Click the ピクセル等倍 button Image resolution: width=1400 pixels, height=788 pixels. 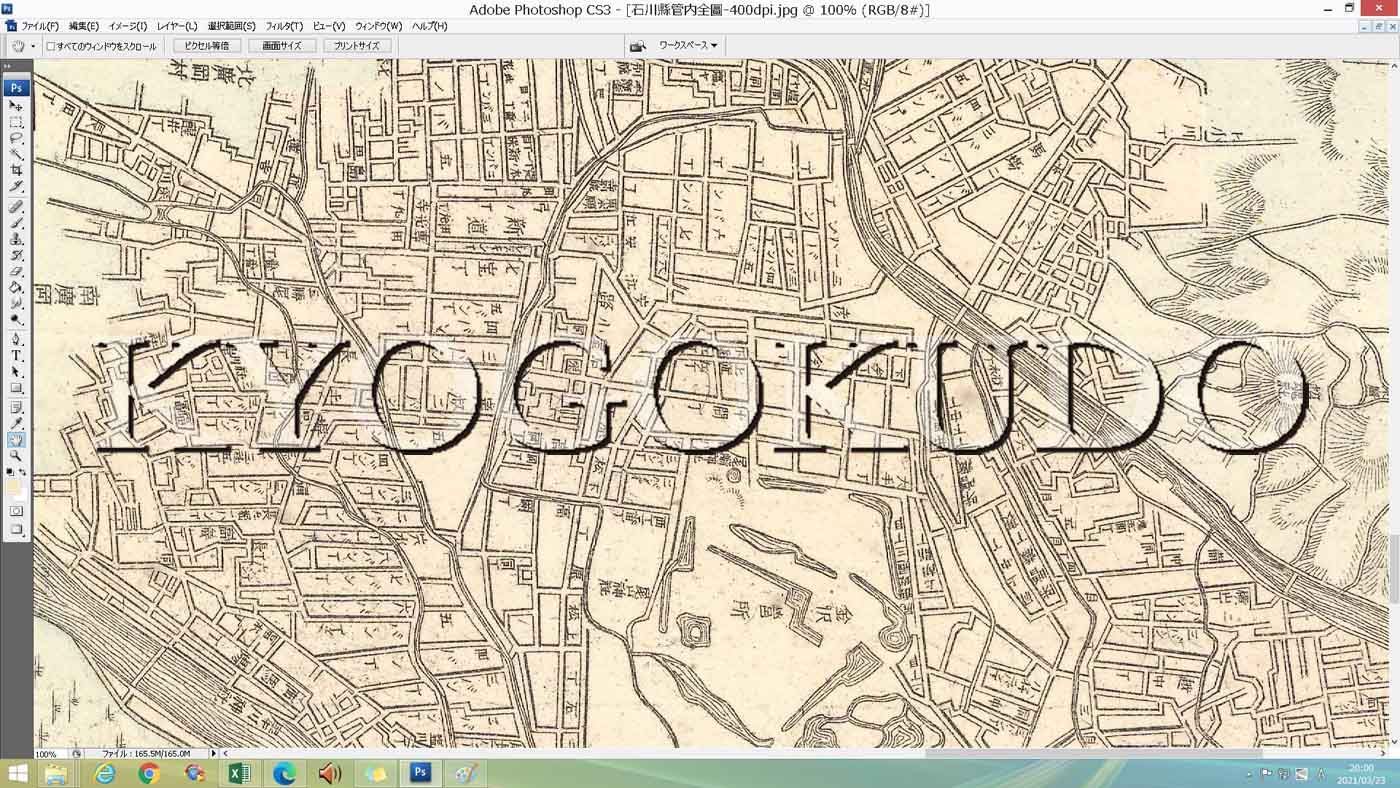click(207, 46)
